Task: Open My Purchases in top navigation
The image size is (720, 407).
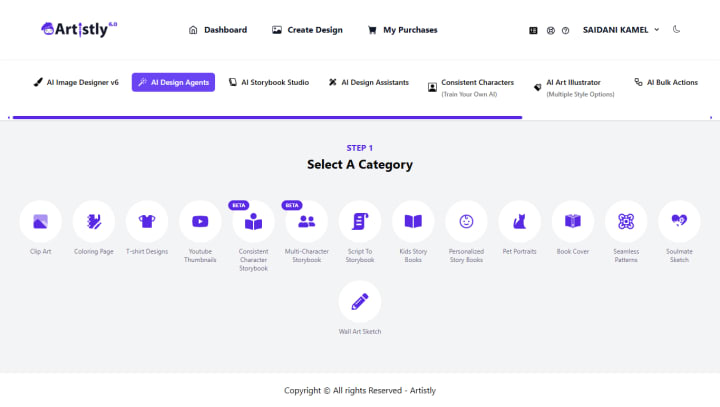Action: (x=403, y=30)
